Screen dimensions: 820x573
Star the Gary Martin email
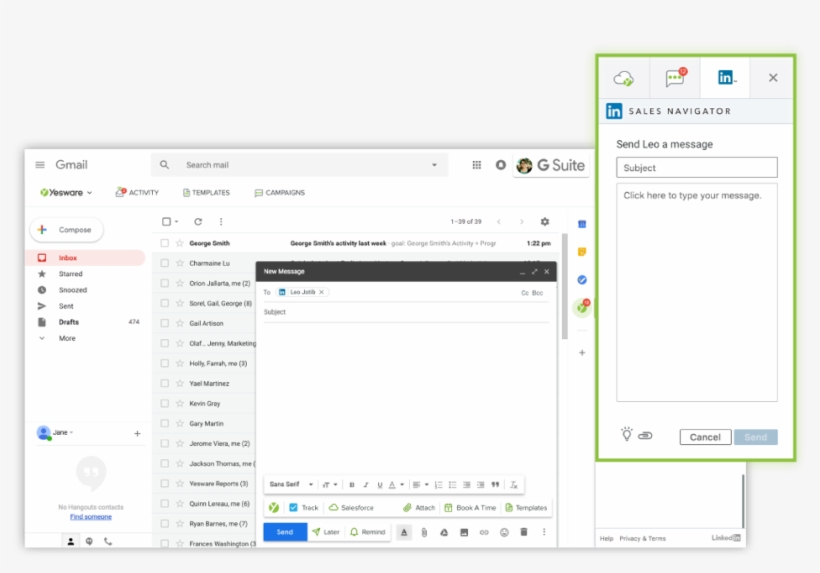coord(179,423)
